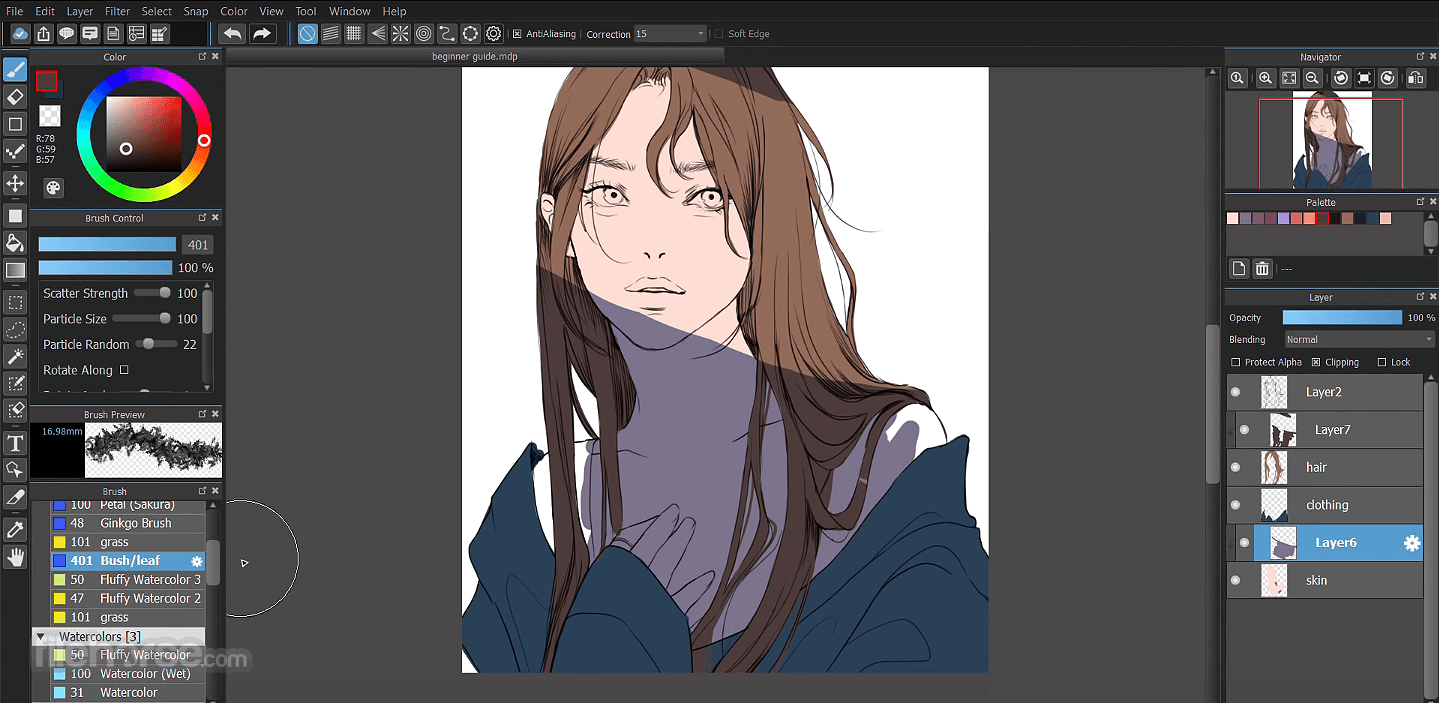The image size is (1439, 703).
Task: Toggle the Clipping checkbox
Action: [x=1316, y=362]
